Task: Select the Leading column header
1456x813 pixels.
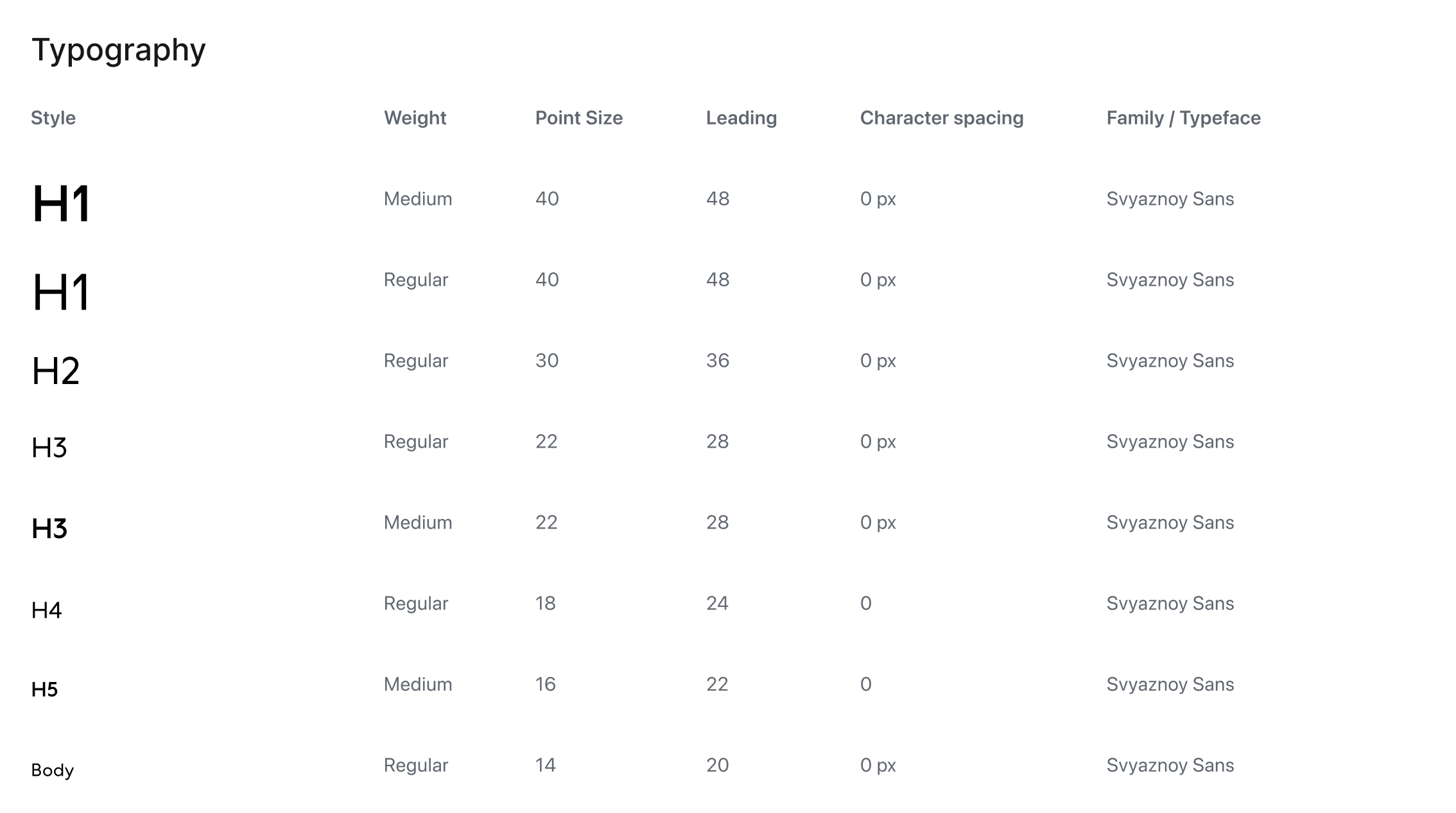Action: [x=741, y=118]
